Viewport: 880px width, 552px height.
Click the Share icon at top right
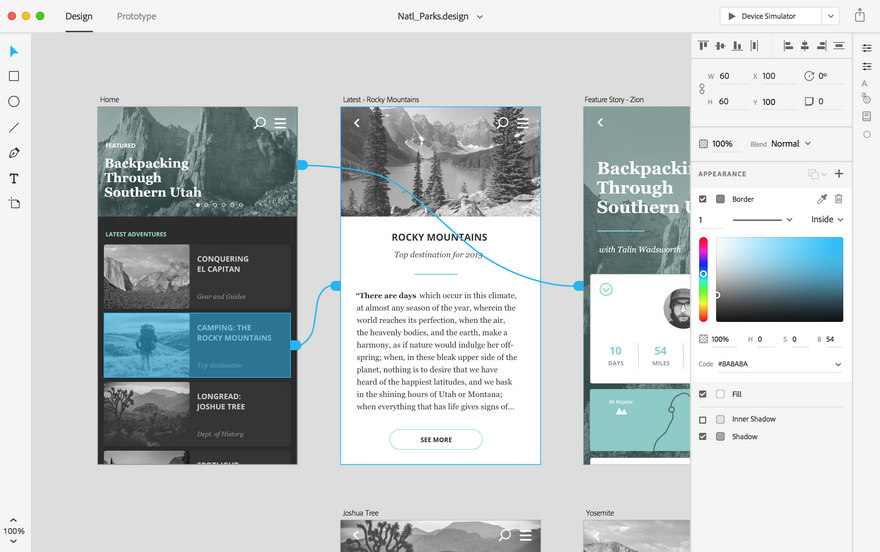(x=860, y=16)
